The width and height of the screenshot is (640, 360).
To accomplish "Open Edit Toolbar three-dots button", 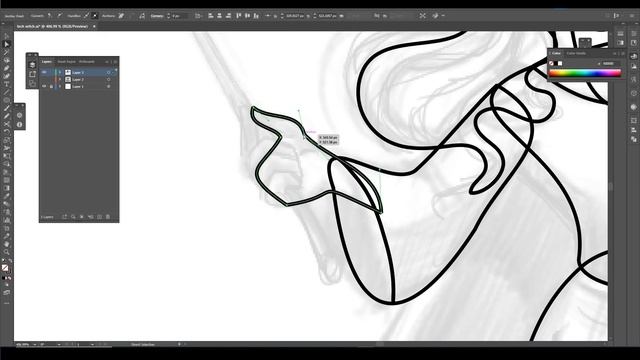I will 6,303.
